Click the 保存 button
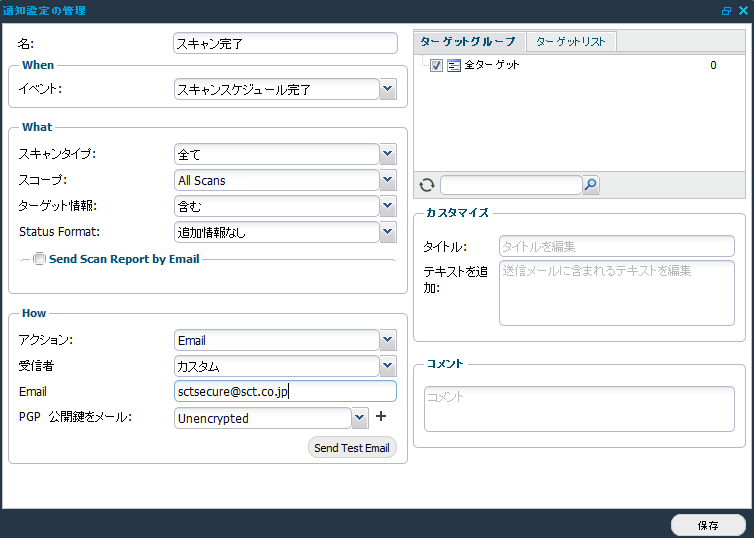Viewport: 754px width, 538px height. click(x=707, y=525)
